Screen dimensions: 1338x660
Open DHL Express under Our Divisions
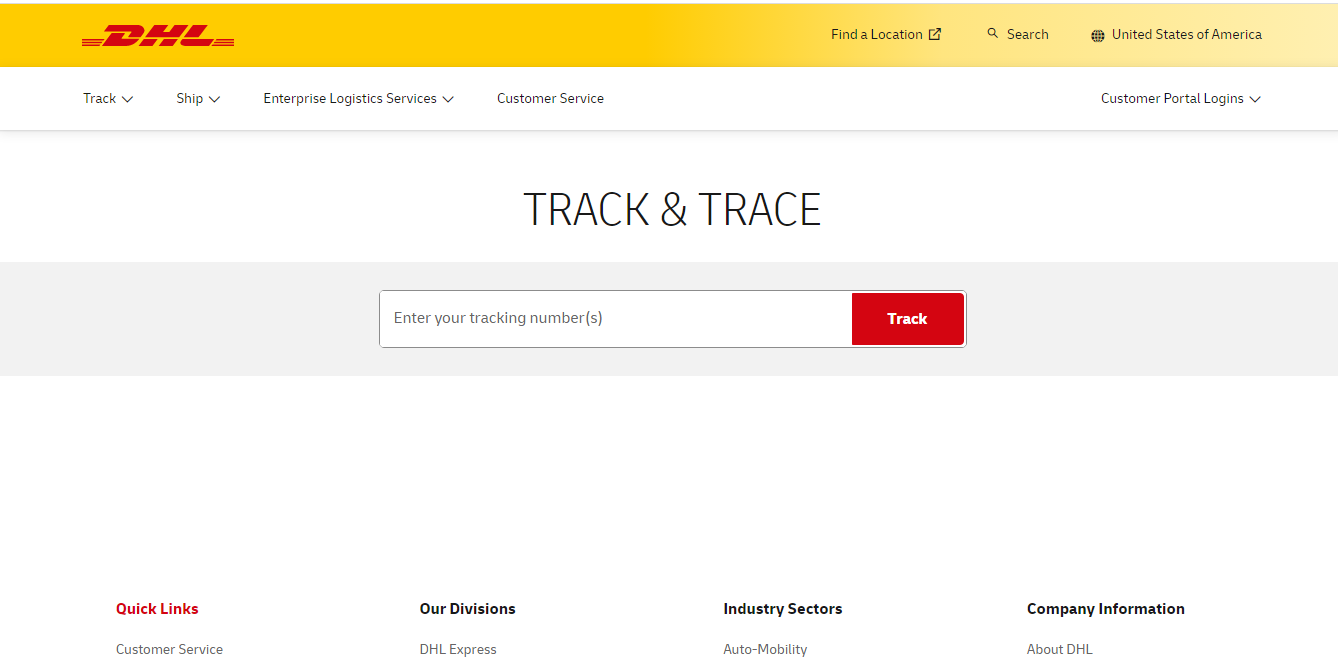pos(458,649)
